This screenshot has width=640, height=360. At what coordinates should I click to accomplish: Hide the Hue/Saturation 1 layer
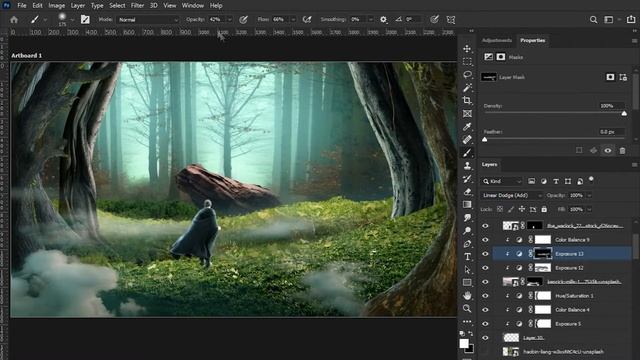pyautogui.click(x=485, y=296)
